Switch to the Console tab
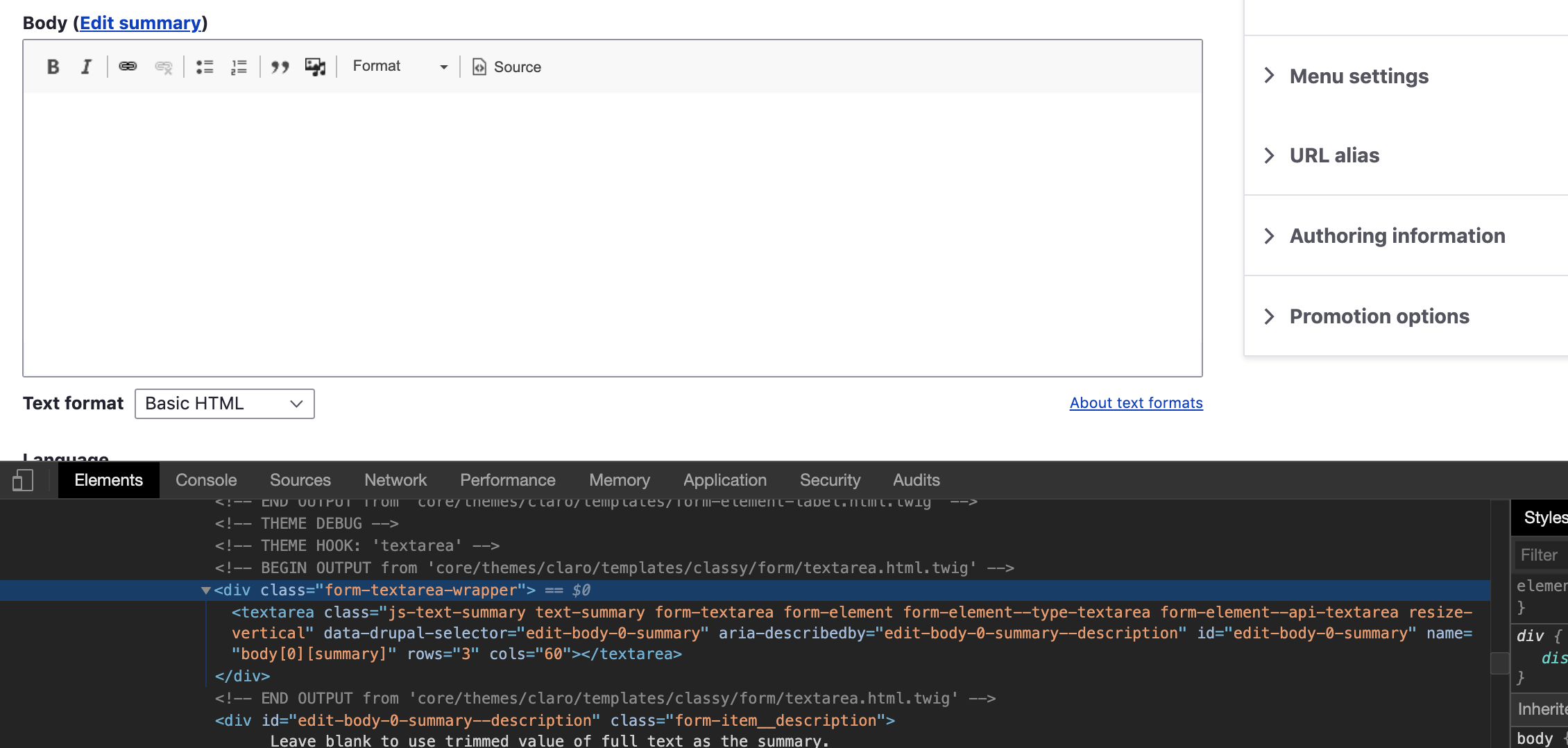This screenshot has width=1568, height=748. pos(205,479)
